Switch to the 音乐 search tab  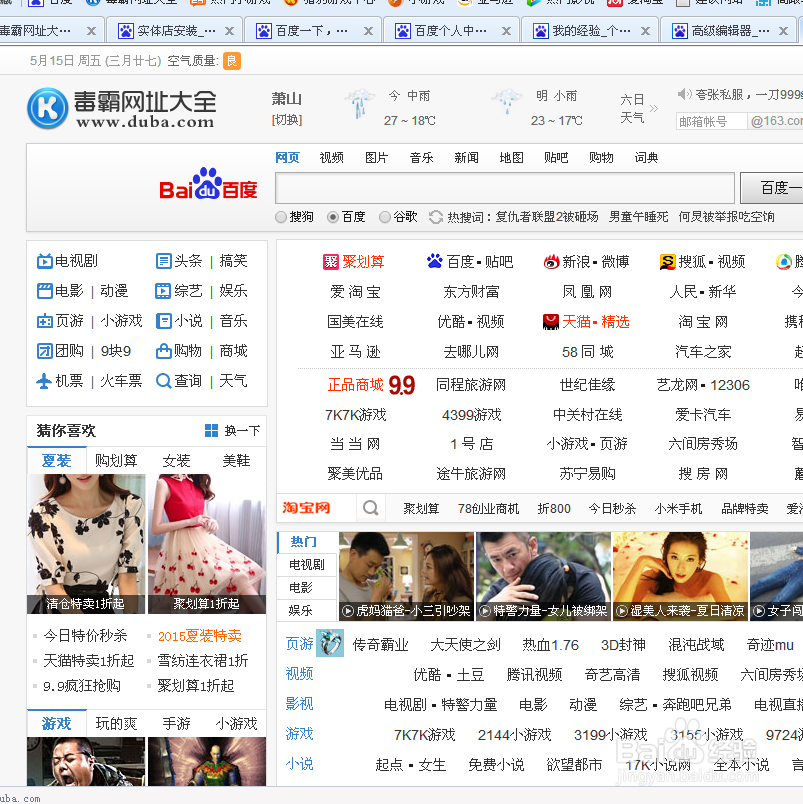421,157
